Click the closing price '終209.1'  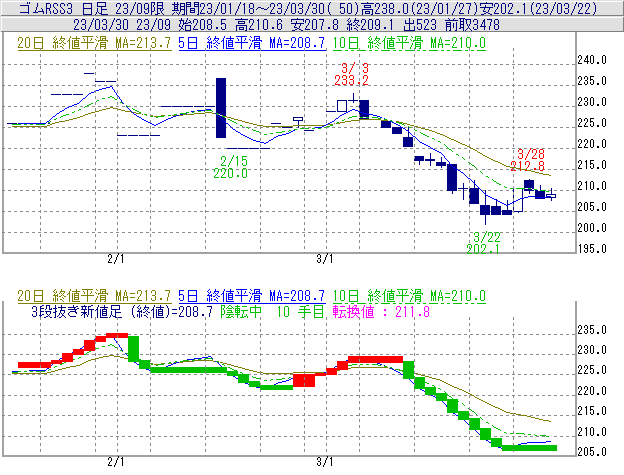[x=370, y=25]
